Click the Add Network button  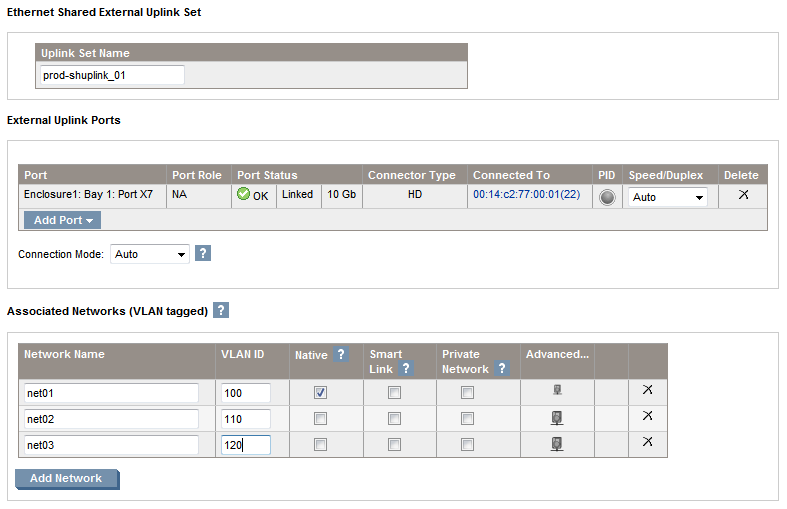click(66, 479)
